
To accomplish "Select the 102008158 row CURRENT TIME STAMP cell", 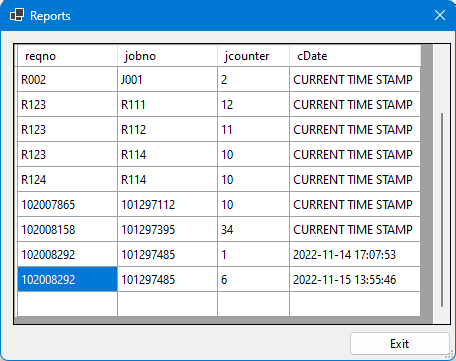I will click(x=355, y=229).
